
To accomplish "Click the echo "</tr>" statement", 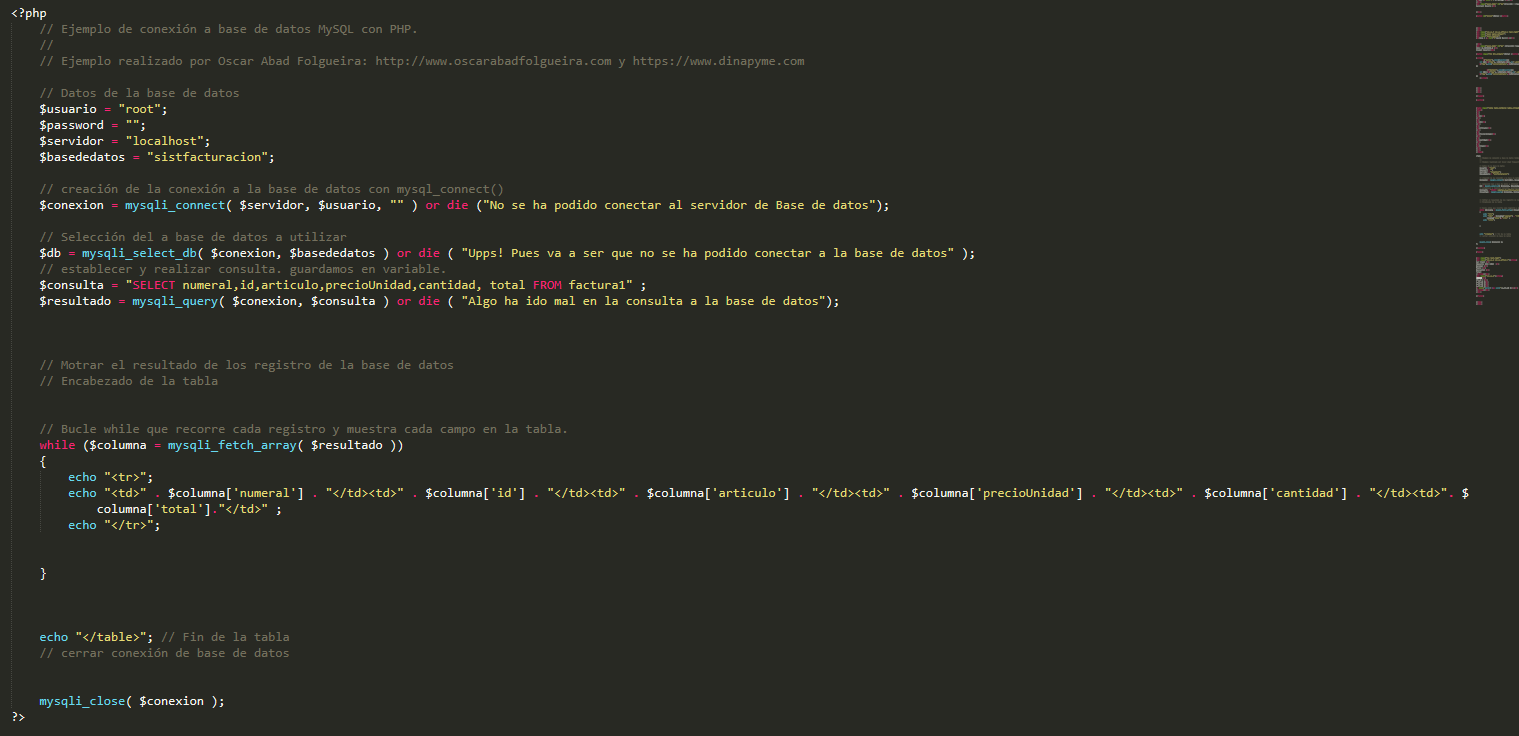I will click(x=114, y=525).
